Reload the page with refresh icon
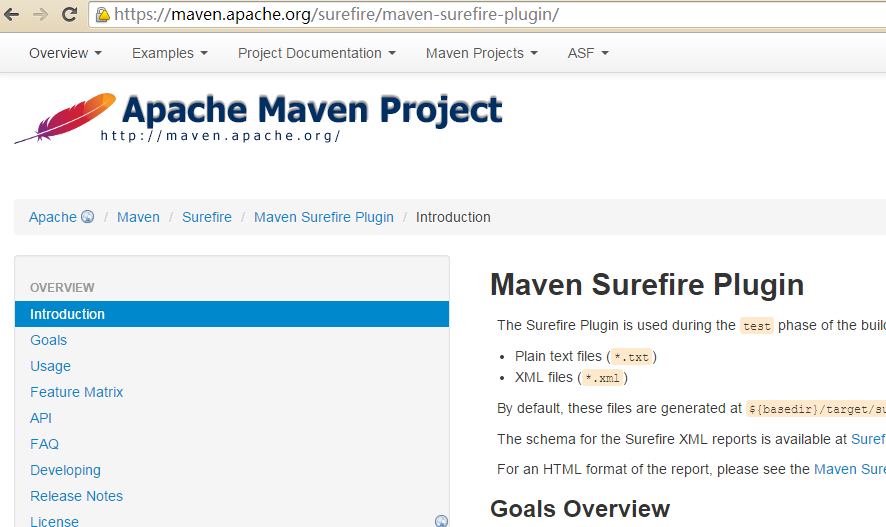 point(70,14)
